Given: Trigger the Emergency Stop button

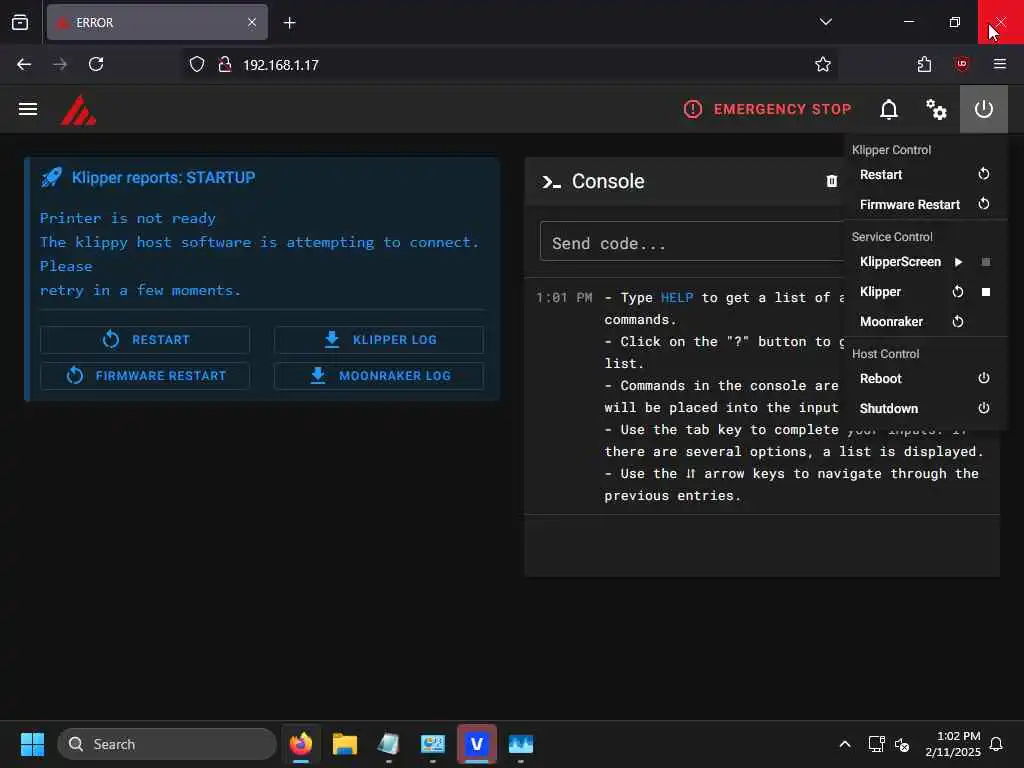Looking at the screenshot, I should tap(767, 109).
